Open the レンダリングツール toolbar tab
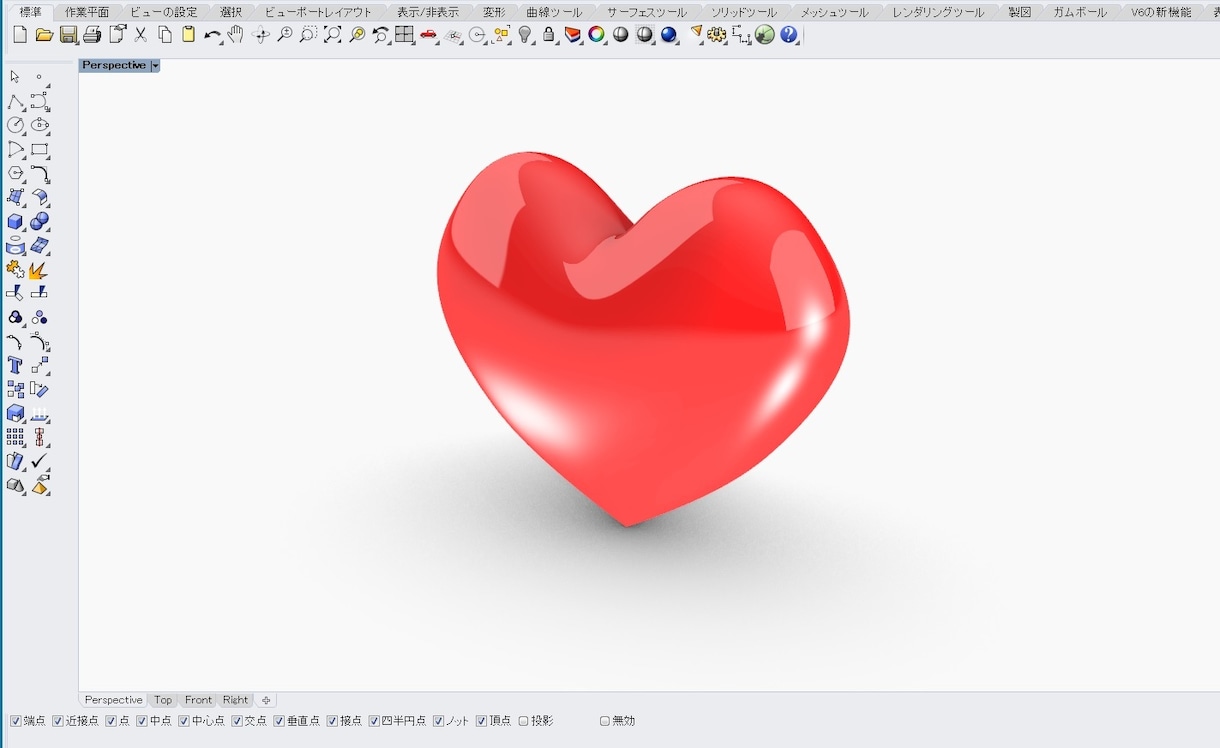This screenshot has height=748, width=1220. pyautogui.click(x=938, y=12)
